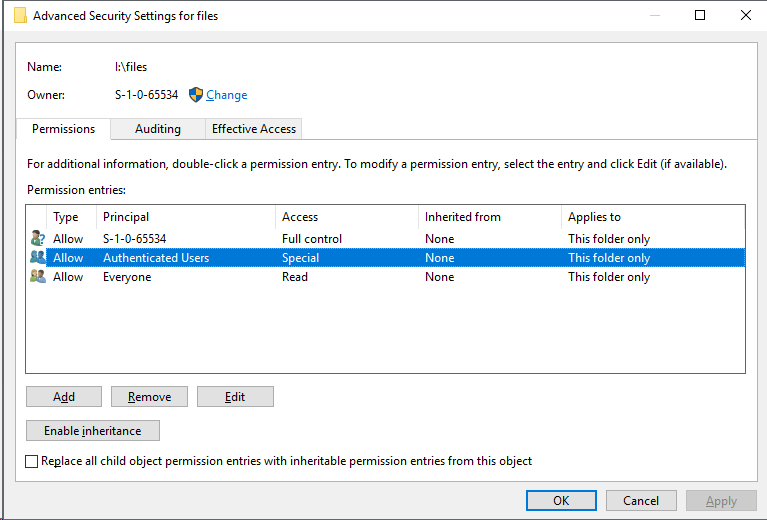Remove the selected permission entry
767x520 pixels.
click(x=149, y=397)
